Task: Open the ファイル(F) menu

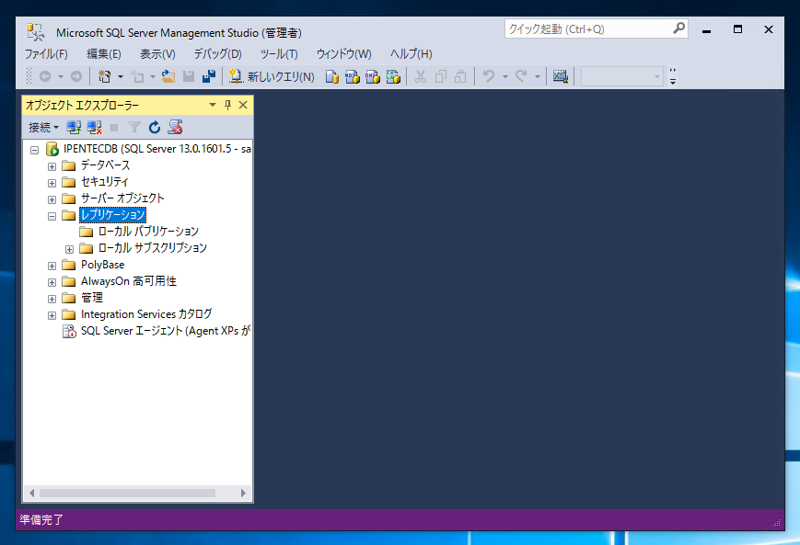Action: point(46,54)
